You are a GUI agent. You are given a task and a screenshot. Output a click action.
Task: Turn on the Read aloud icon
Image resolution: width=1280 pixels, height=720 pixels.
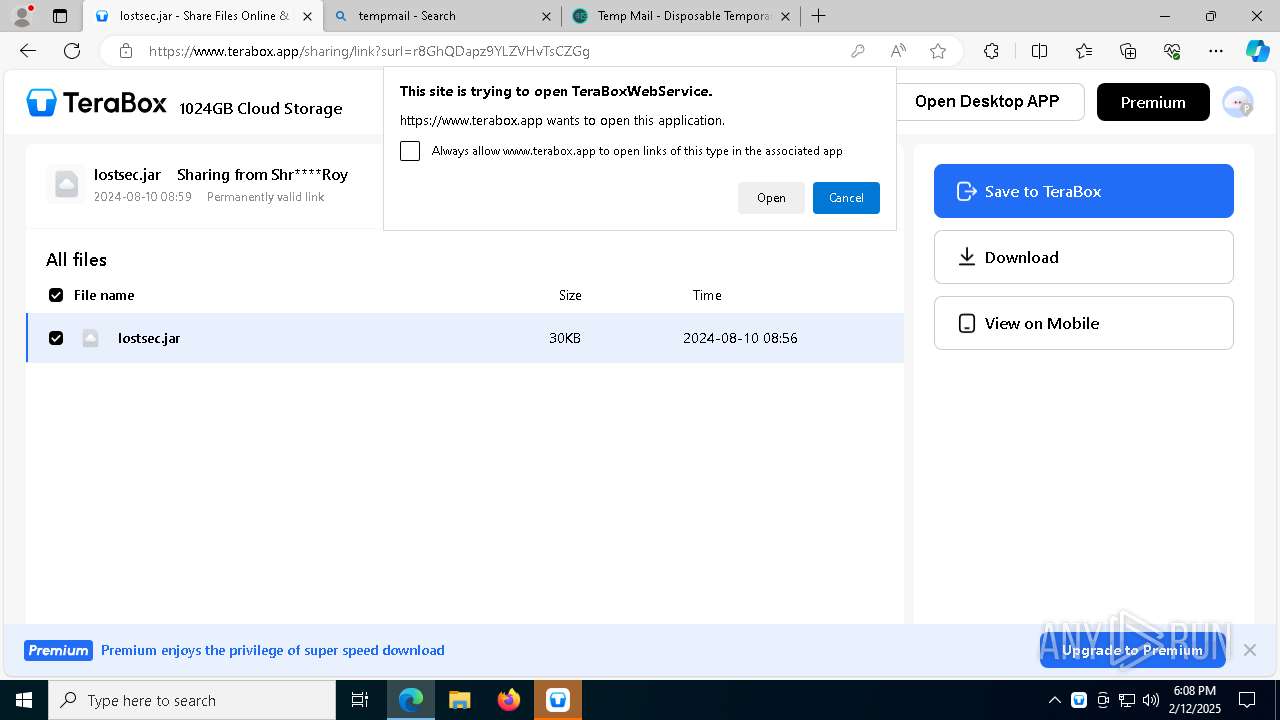[x=898, y=51]
